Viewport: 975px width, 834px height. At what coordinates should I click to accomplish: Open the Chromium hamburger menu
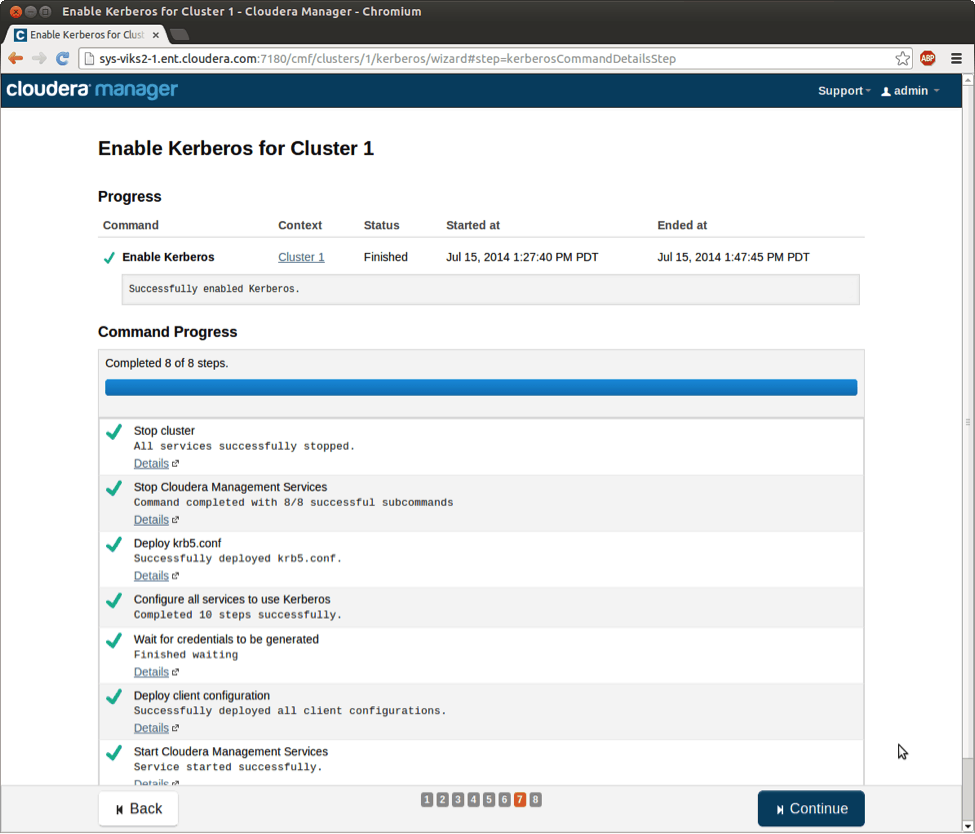[x=957, y=59]
